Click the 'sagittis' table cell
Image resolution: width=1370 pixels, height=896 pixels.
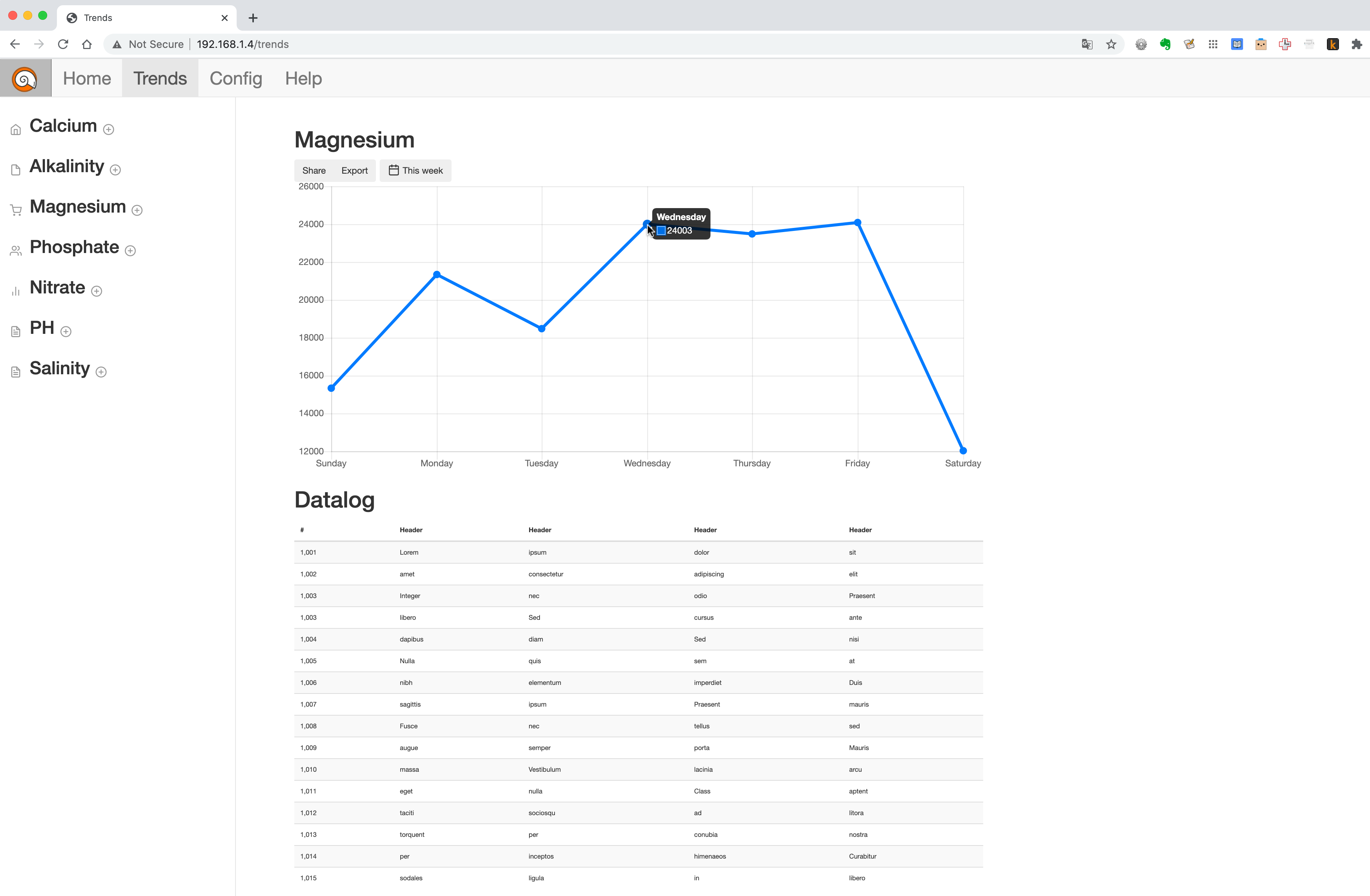[x=410, y=705]
